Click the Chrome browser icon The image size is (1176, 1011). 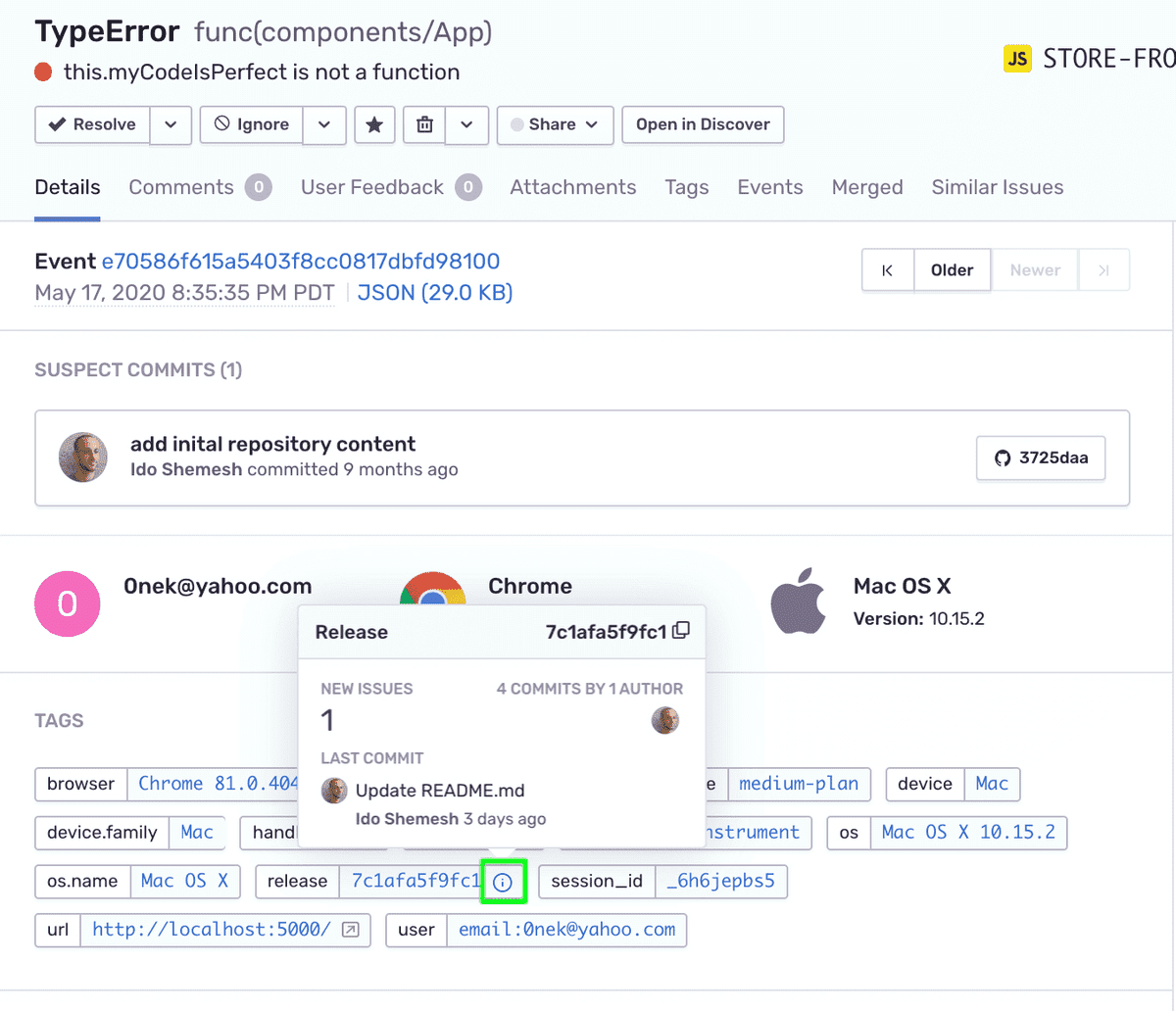432,589
